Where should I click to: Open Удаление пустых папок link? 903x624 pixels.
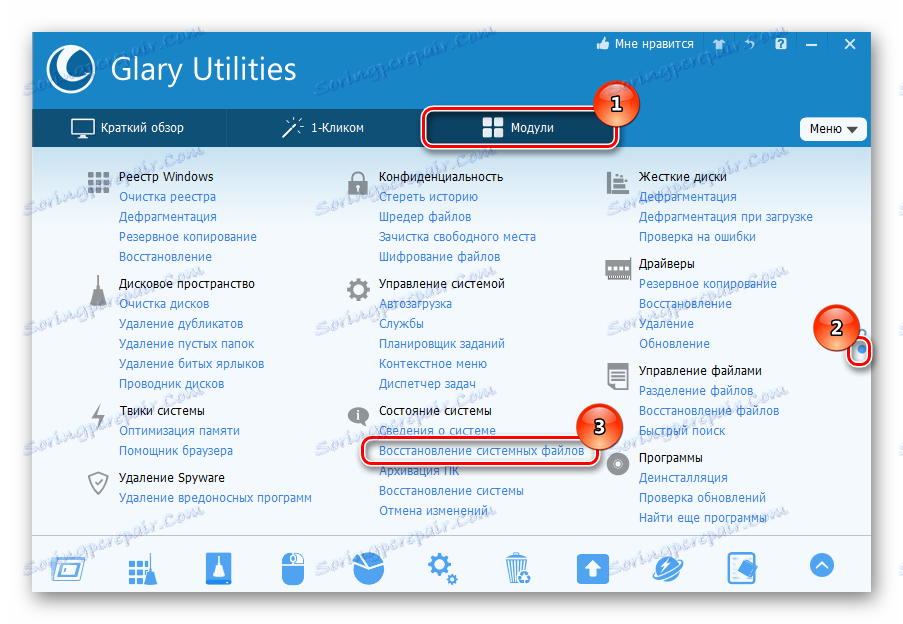click(x=186, y=344)
